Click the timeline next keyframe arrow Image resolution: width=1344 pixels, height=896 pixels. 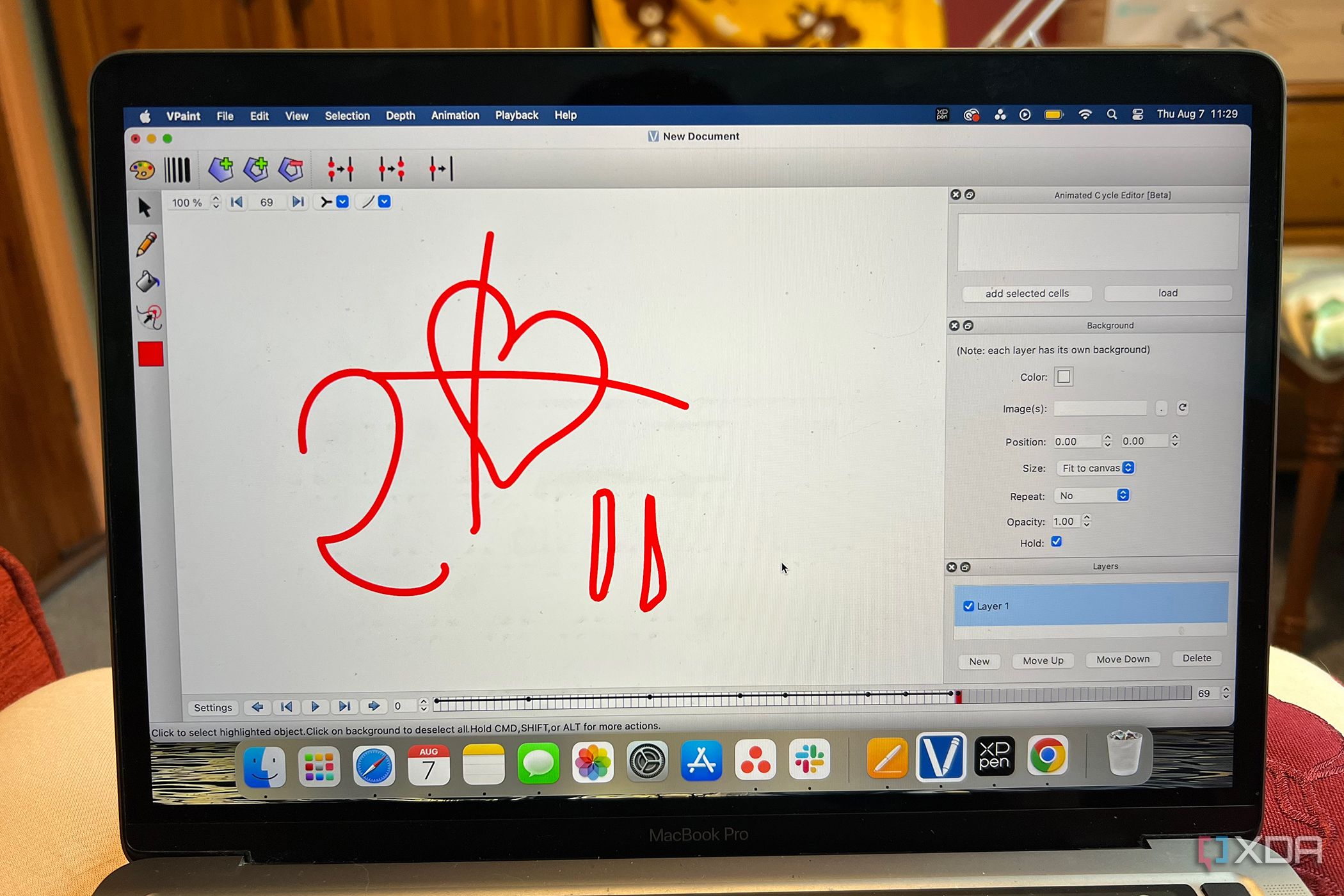[374, 707]
